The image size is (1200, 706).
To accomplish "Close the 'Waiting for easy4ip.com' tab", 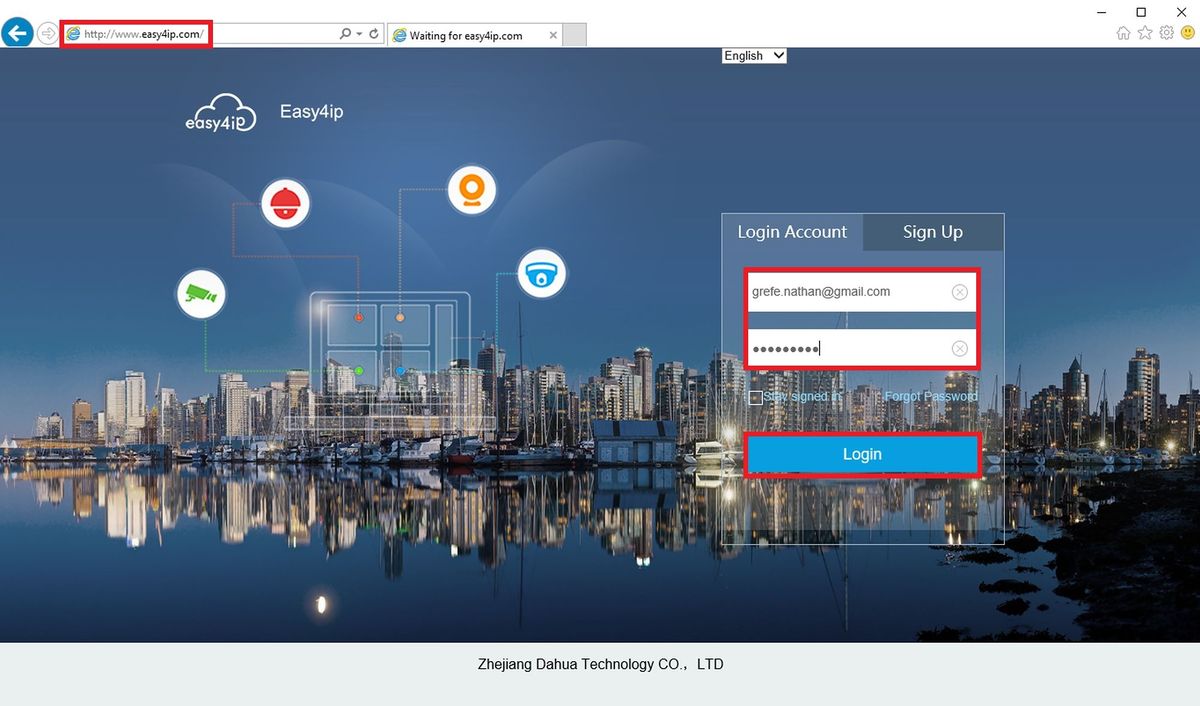I will 554,36.
